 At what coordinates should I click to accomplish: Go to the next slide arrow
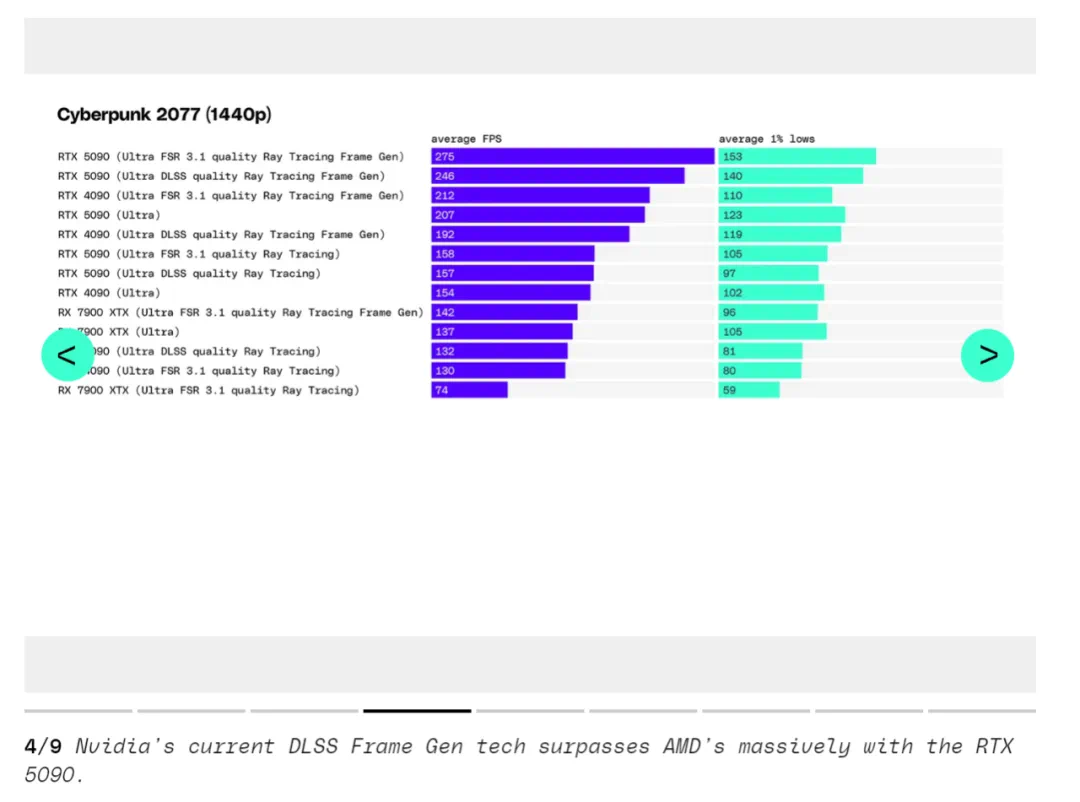coord(987,355)
